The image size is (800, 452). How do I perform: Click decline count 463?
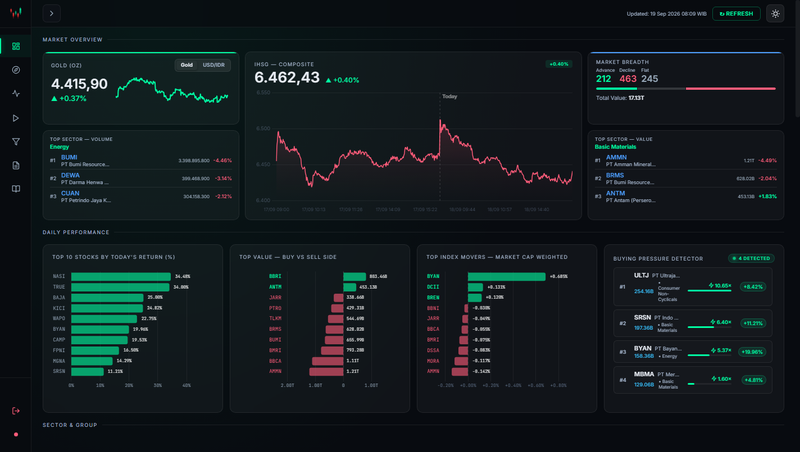[628, 79]
